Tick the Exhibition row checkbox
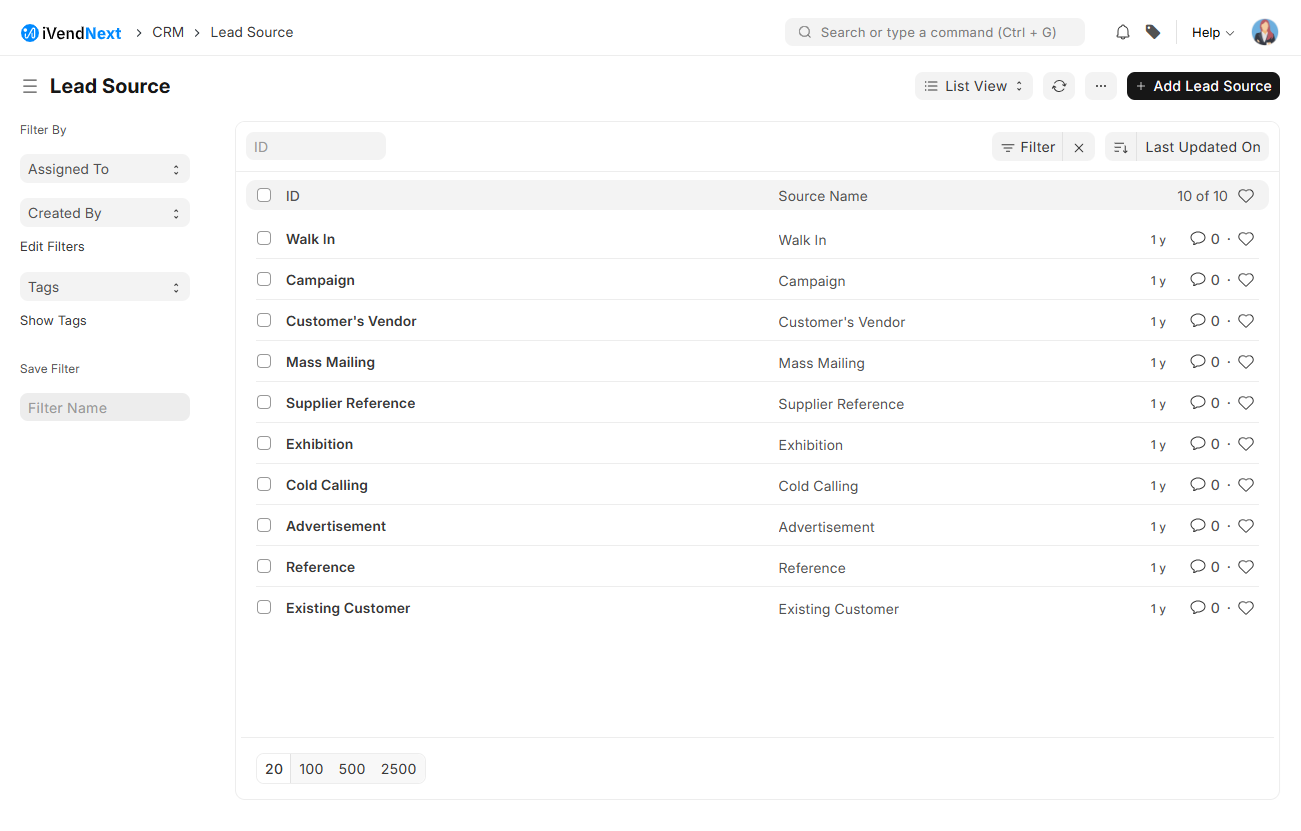This screenshot has width=1301, height=831. coord(264,444)
